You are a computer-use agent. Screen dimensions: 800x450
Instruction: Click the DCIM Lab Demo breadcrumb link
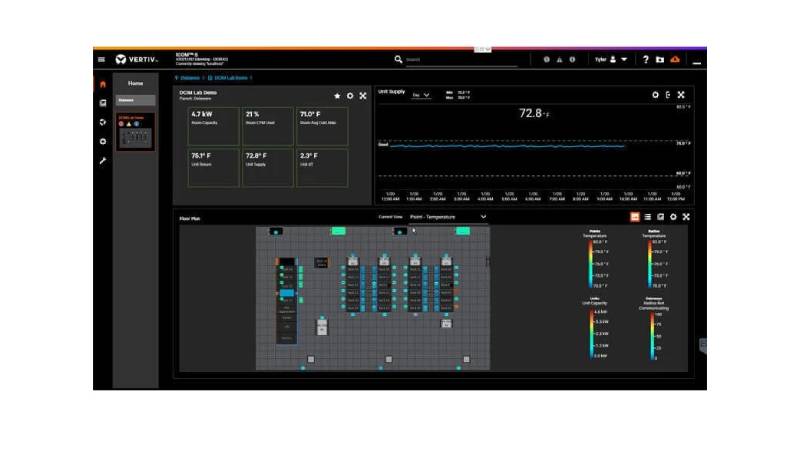[229, 78]
